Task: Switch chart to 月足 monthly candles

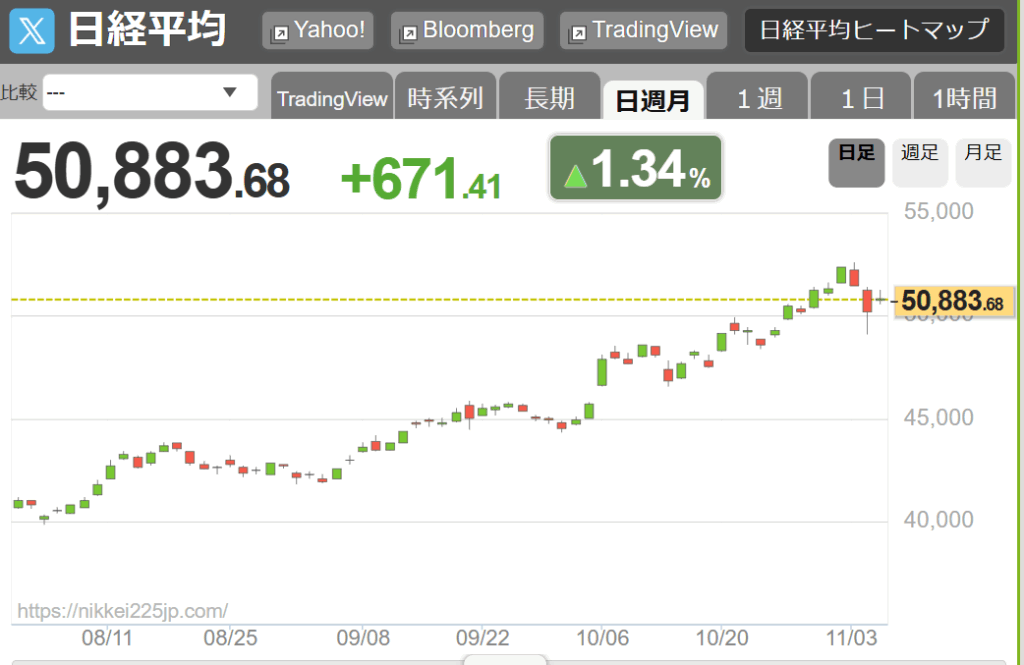Action: (983, 163)
